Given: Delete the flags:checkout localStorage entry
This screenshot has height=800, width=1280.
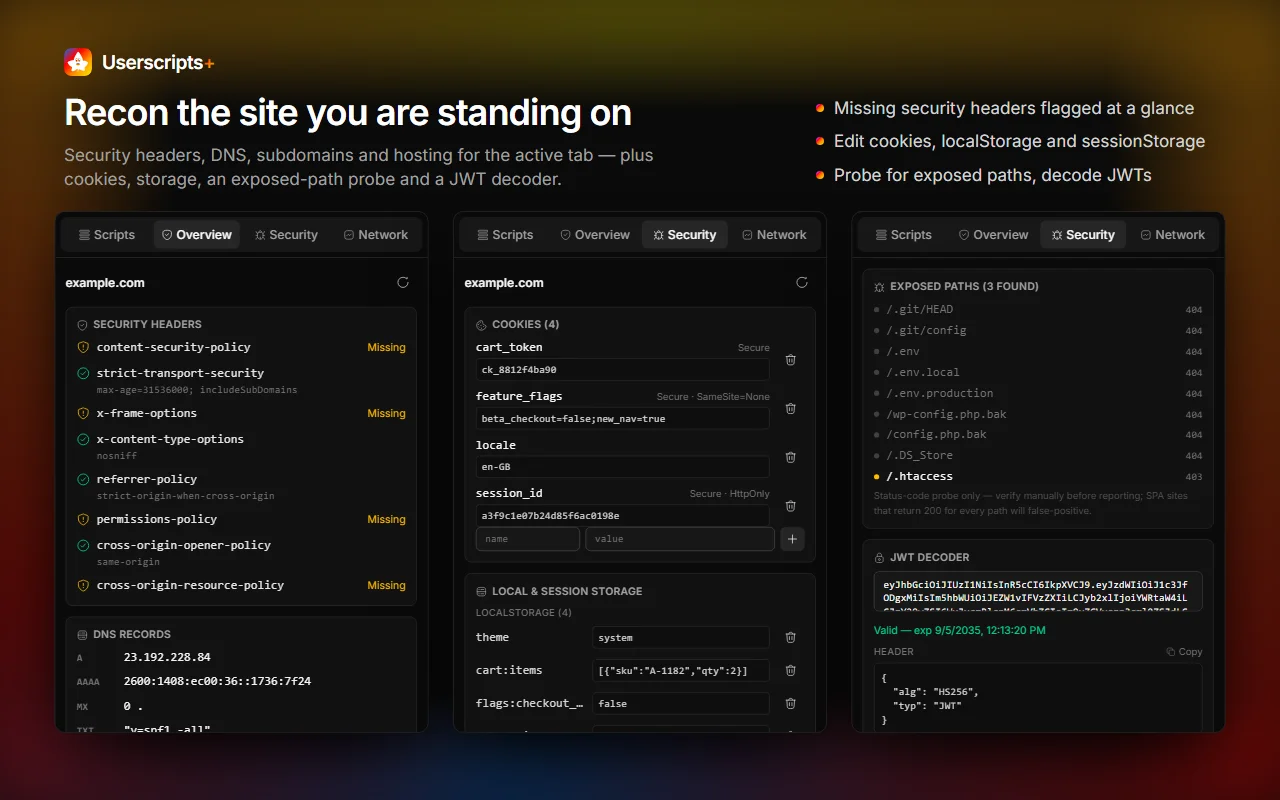Looking at the screenshot, I should point(790,703).
